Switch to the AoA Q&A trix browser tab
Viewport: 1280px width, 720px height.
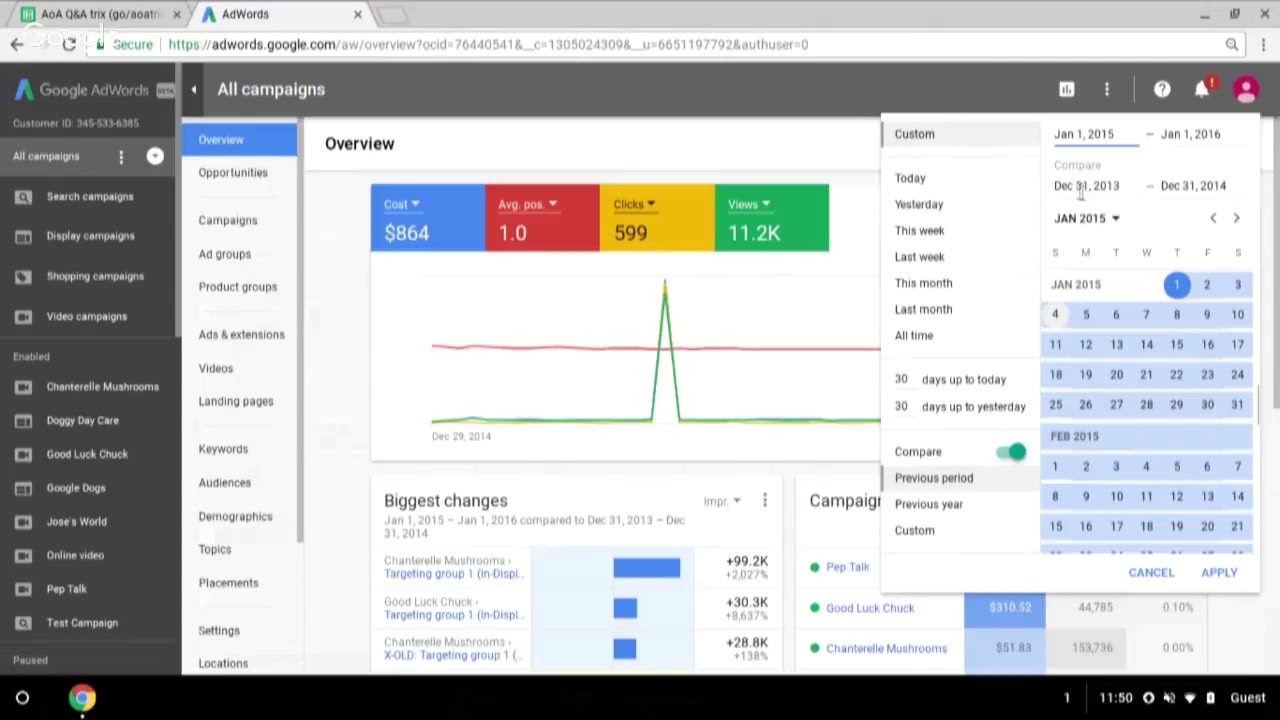tap(100, 15)
